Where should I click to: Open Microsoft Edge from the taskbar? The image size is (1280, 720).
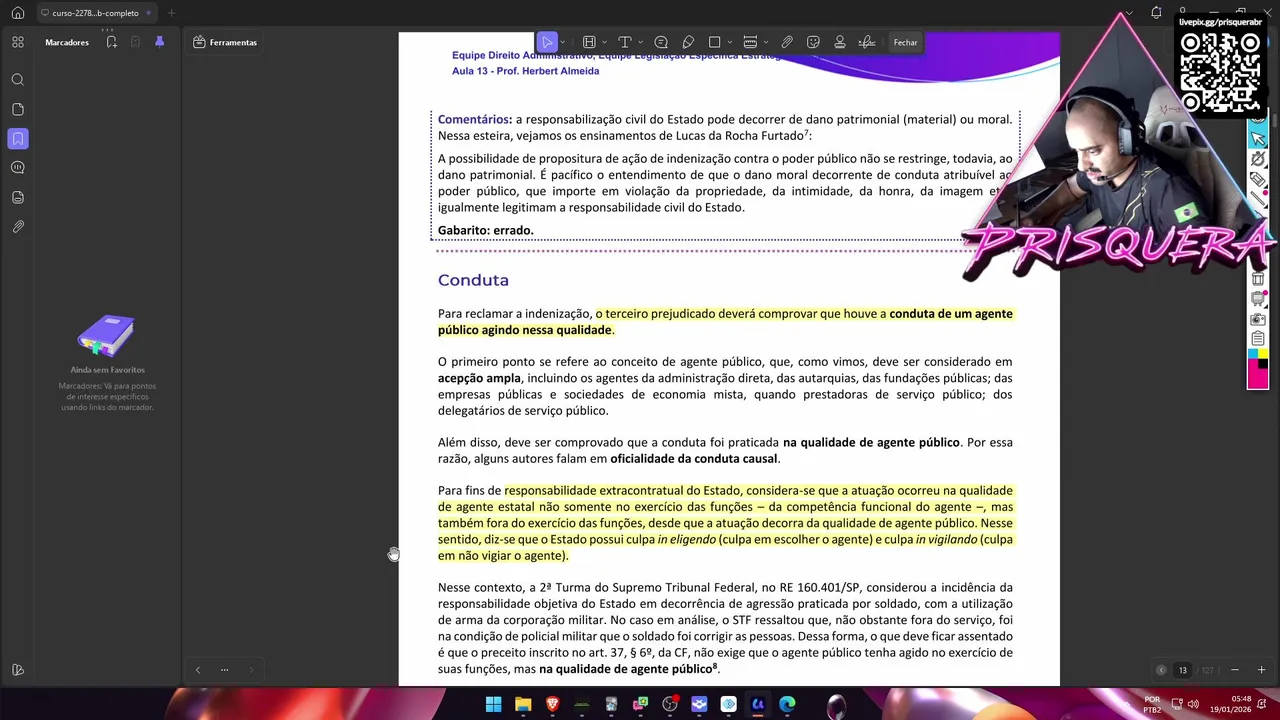pos(787,705)
